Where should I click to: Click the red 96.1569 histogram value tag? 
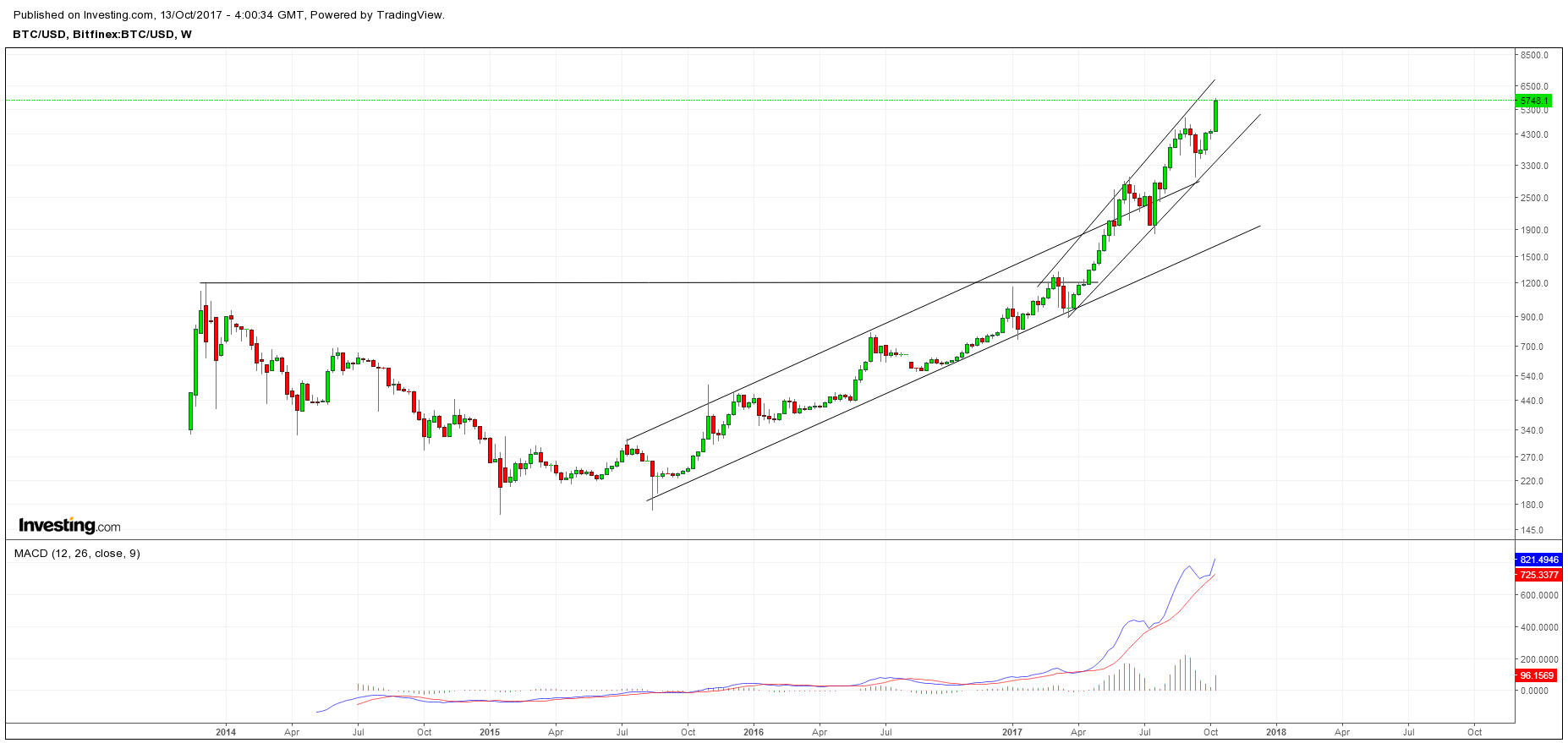[1537, 675]
